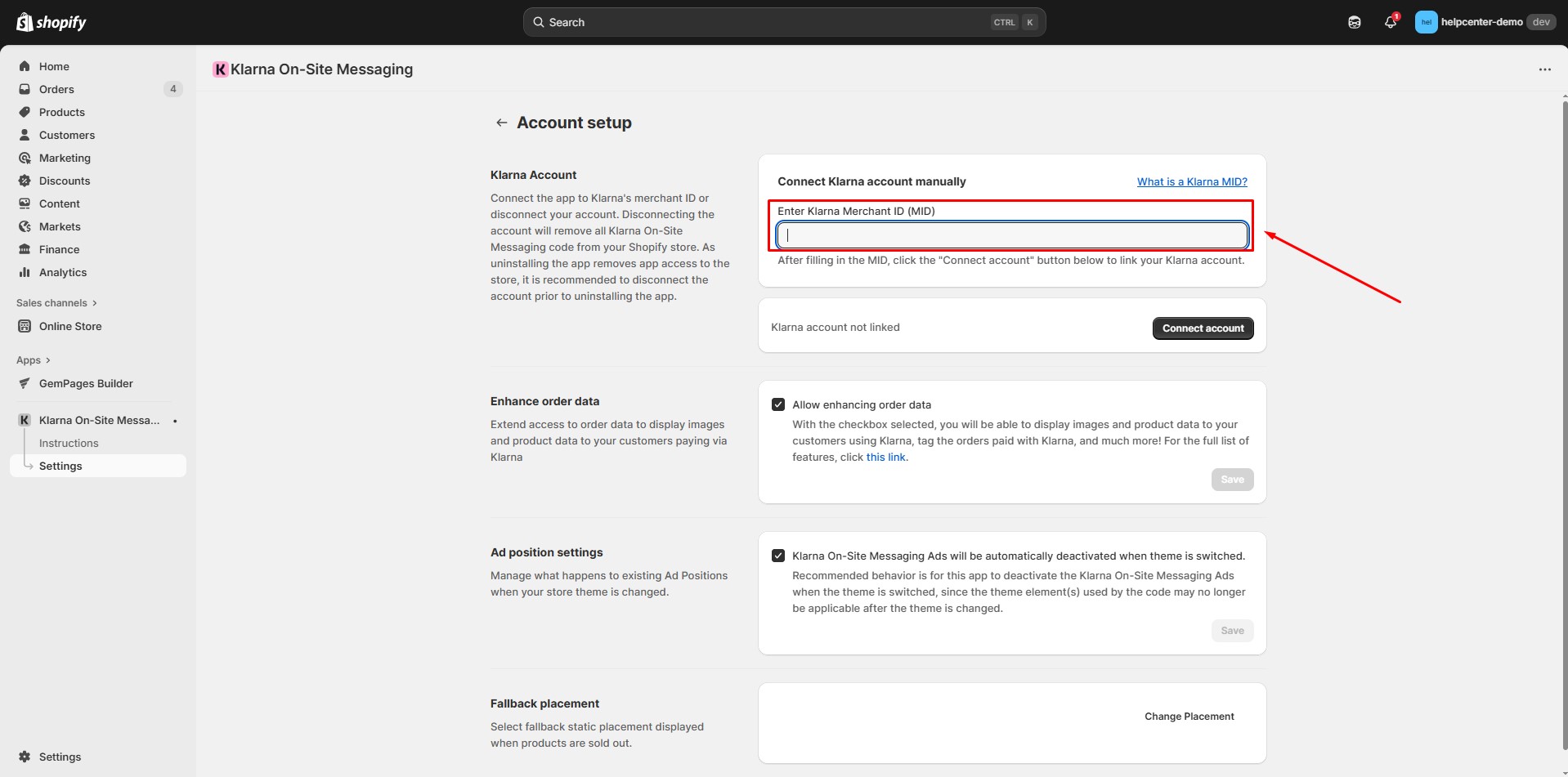This screenshot has width=1568, height=777.
Task: Click the Connect account button
Action: [1203, 328]
